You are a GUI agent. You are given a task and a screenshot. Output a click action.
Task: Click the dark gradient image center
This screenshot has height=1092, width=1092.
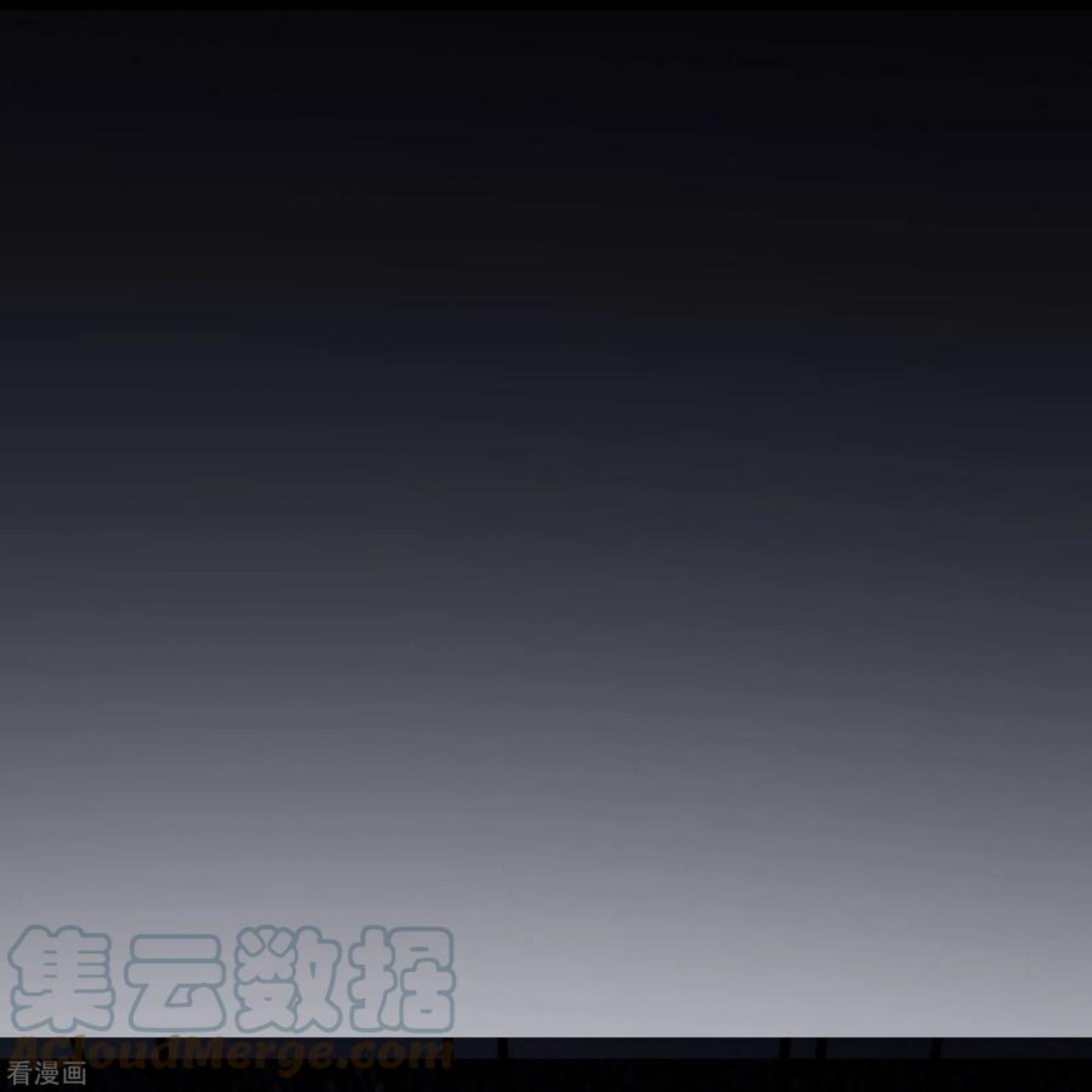(546, 522)
